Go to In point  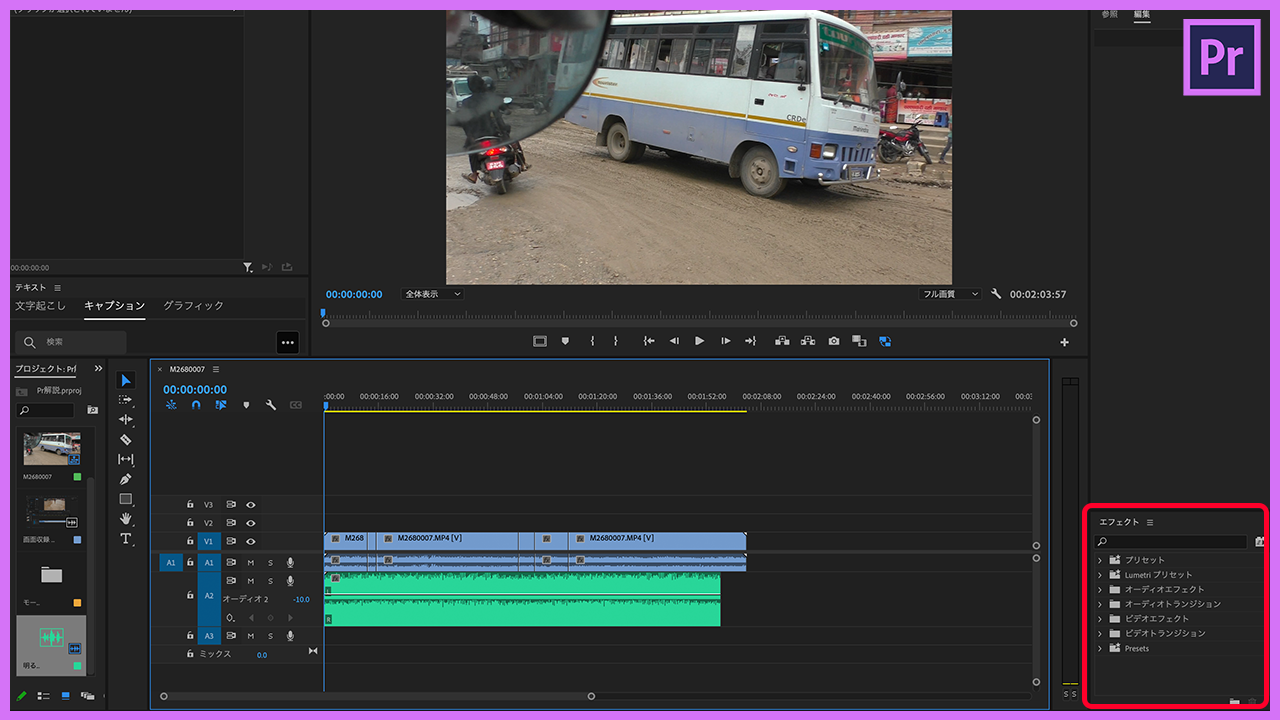649,341
